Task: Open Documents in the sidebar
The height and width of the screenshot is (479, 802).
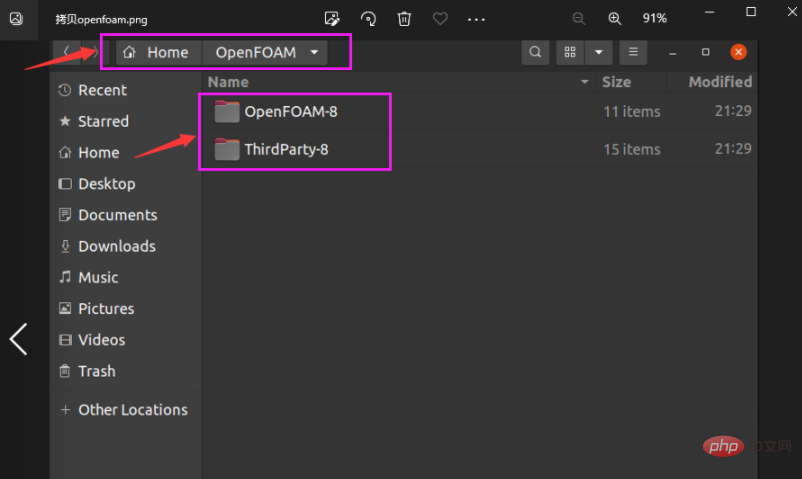Action: [x=126, y=215]
